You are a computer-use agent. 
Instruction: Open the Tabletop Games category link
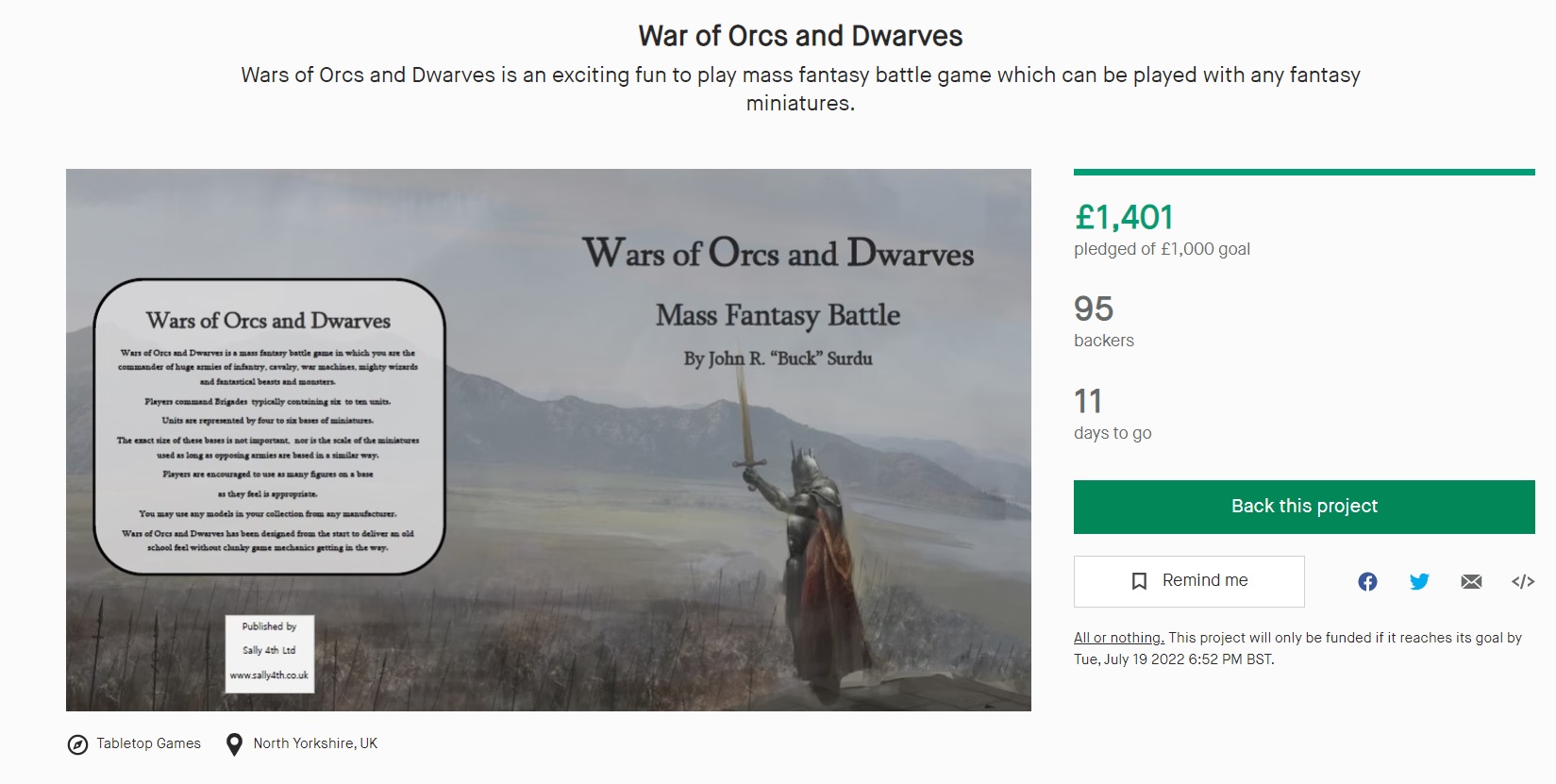[x=146, y=743]
